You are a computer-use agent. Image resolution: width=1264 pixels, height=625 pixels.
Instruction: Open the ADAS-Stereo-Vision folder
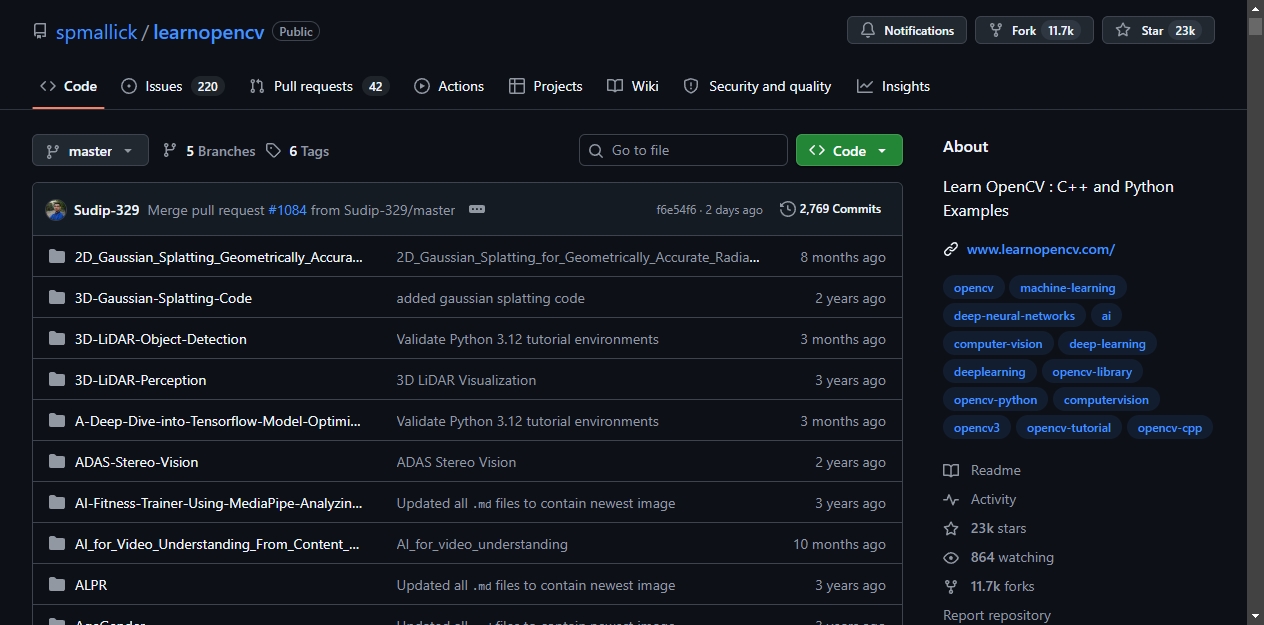pos(136,462)
